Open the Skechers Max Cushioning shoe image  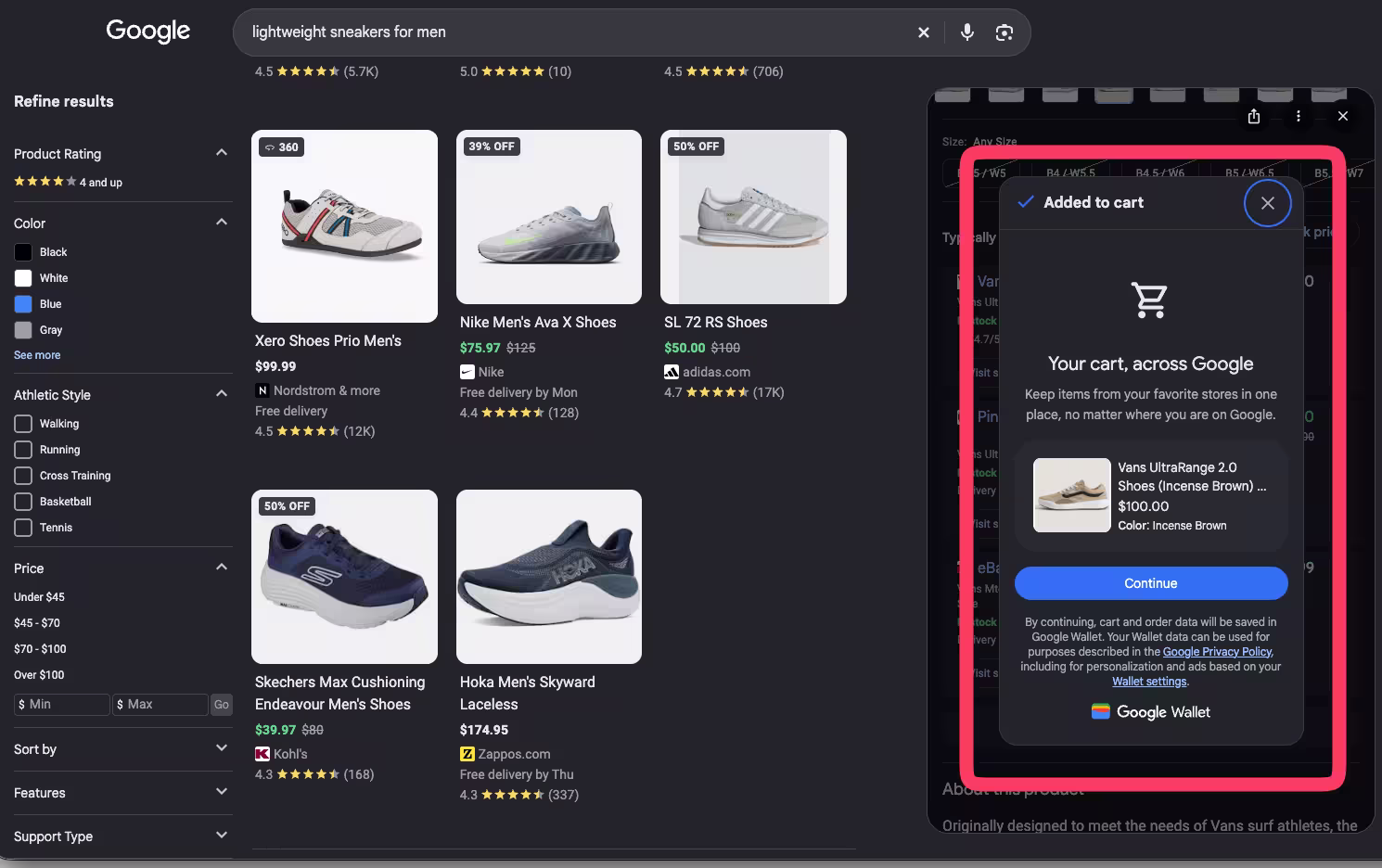[x=344, y=577]
